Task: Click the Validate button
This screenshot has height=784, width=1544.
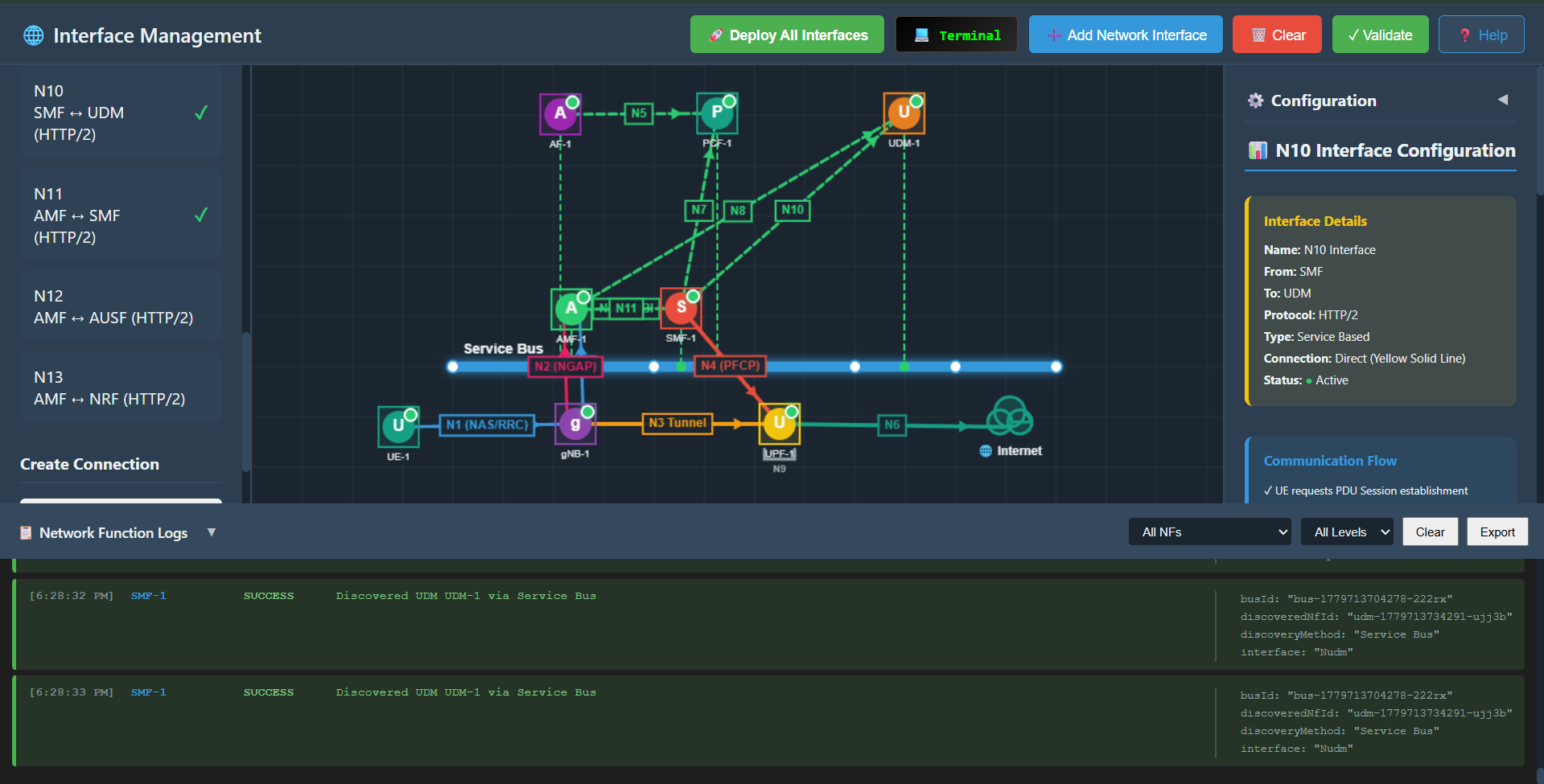Action: tap(1380, 35)
